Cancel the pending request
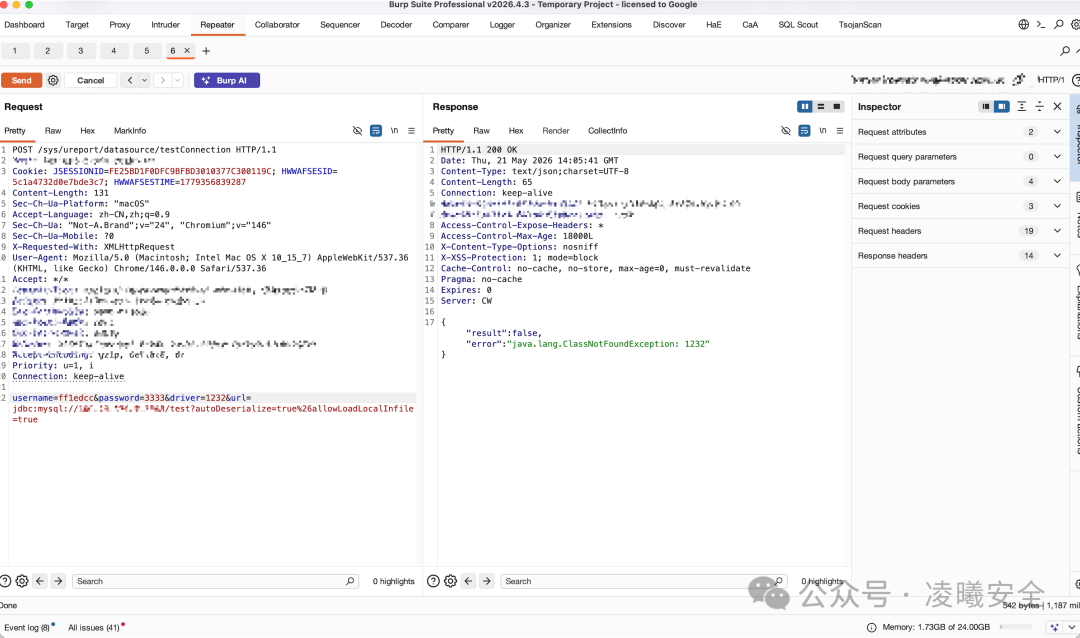Image resolution: width=1080 pixels, height=638 pixels. (x=91, y=80)
